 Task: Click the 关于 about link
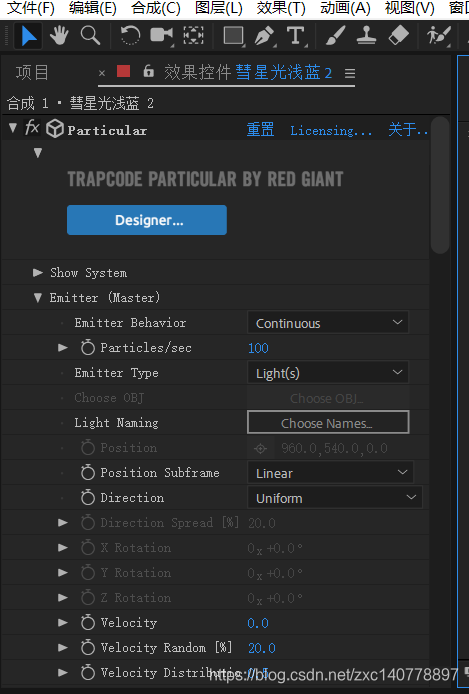coord(407,130)
